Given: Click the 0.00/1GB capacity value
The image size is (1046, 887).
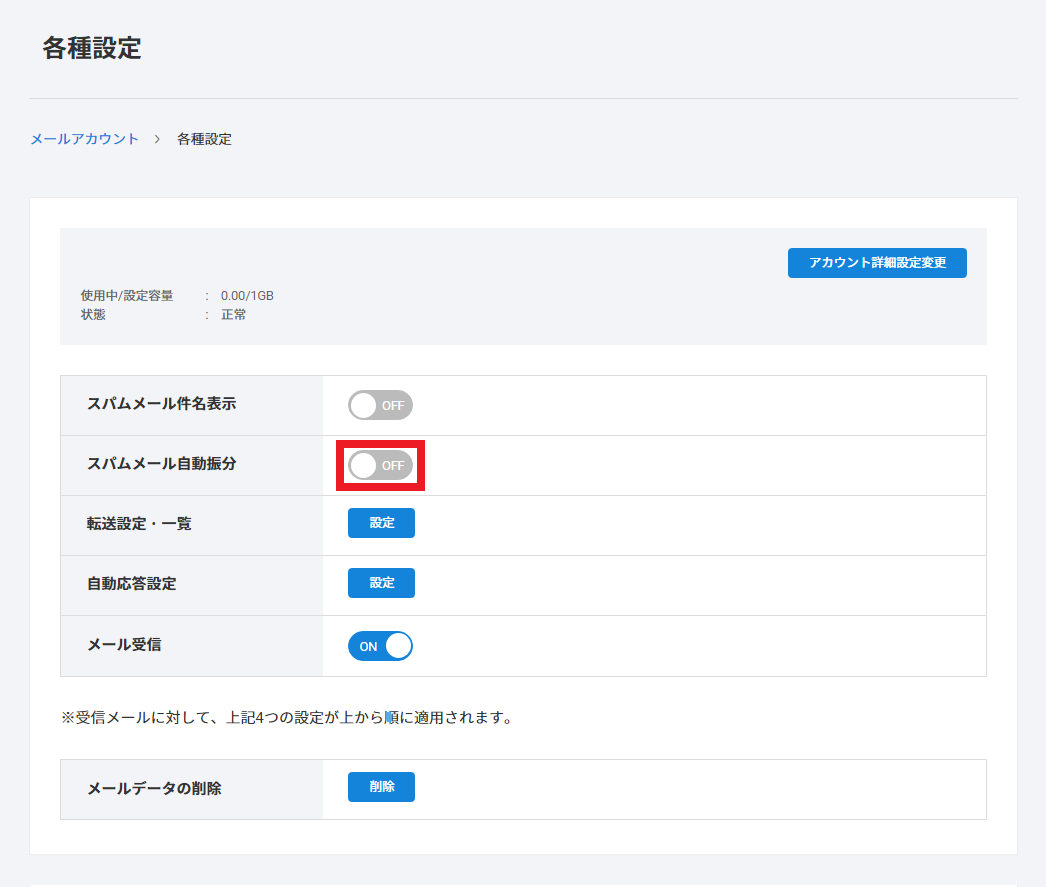Looking at the screenshot, I should coord(247,296).
